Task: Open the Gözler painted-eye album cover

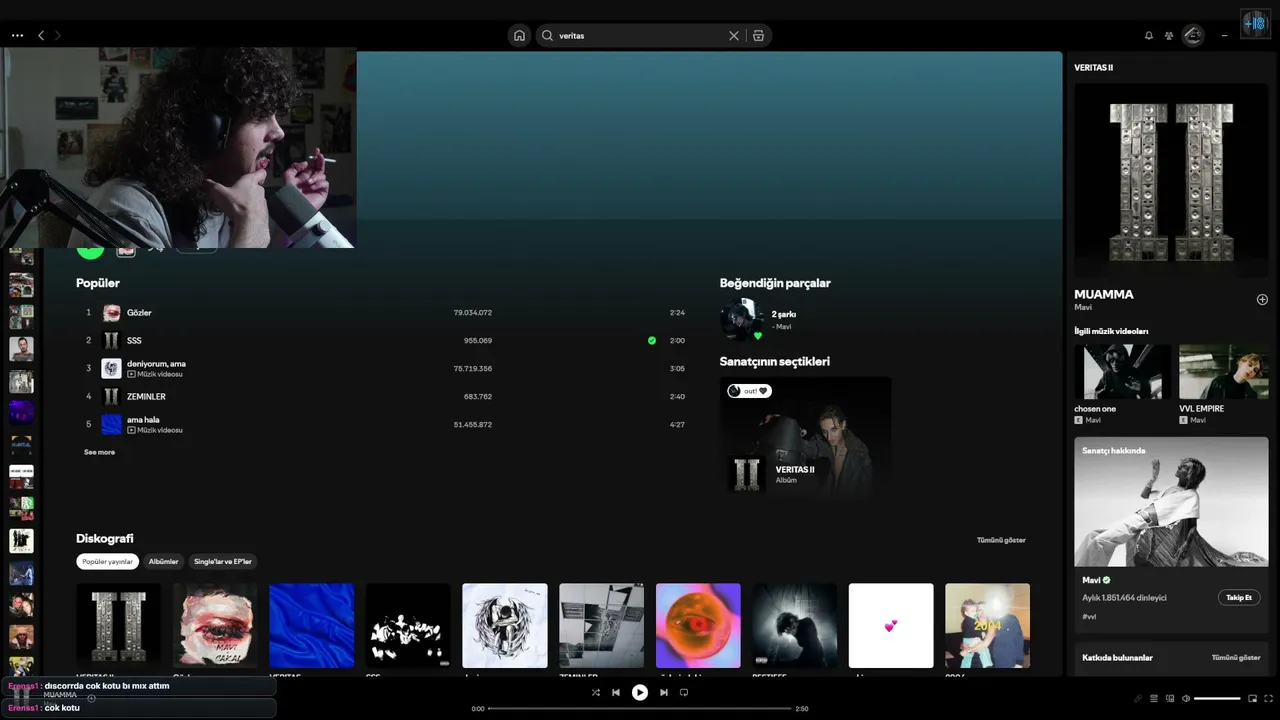Action: pos(215,626)
